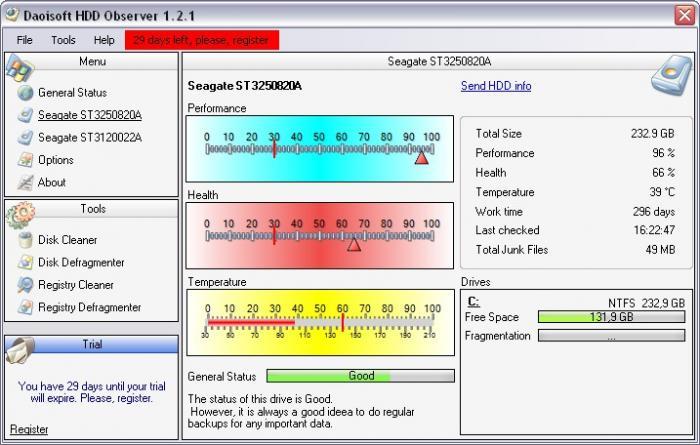Click the Register link in Trial panel
Viewport: 700px width, 445px height.
click(29, 429)
